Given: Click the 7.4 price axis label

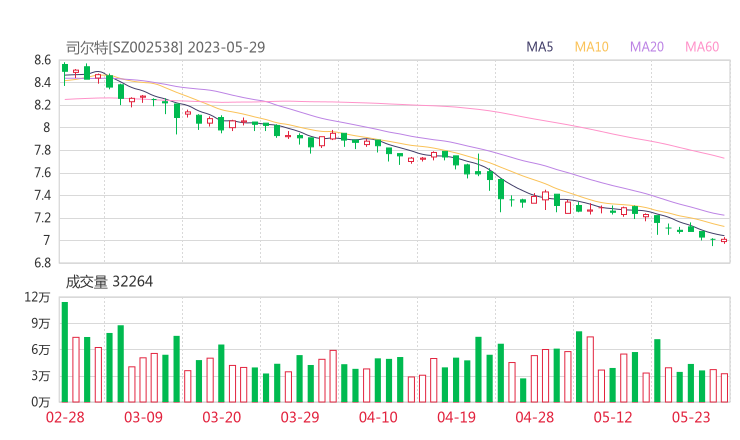Looking at the screenshot, I should point(42,195).
